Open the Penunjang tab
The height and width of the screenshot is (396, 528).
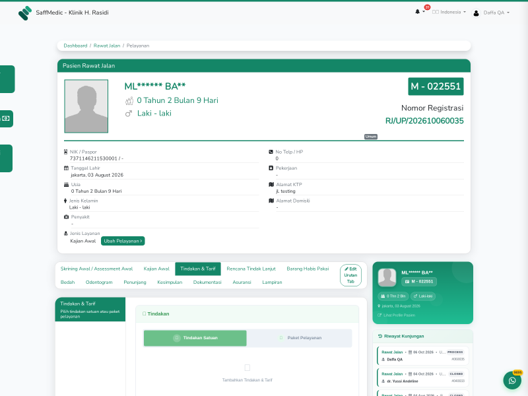(135, 282)
